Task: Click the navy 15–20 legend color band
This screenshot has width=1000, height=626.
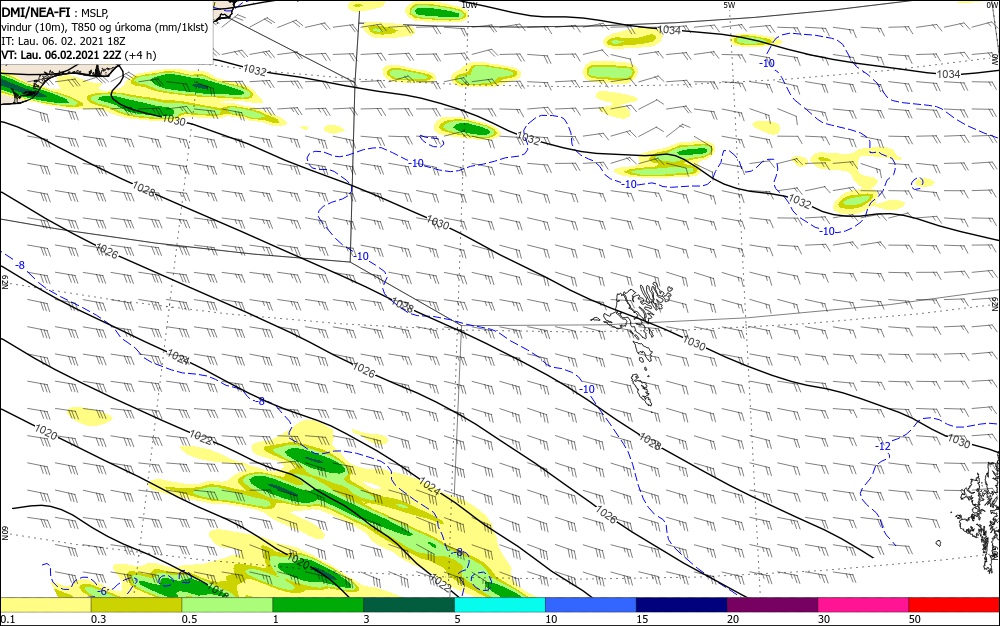Action: (x=682, y=605)
